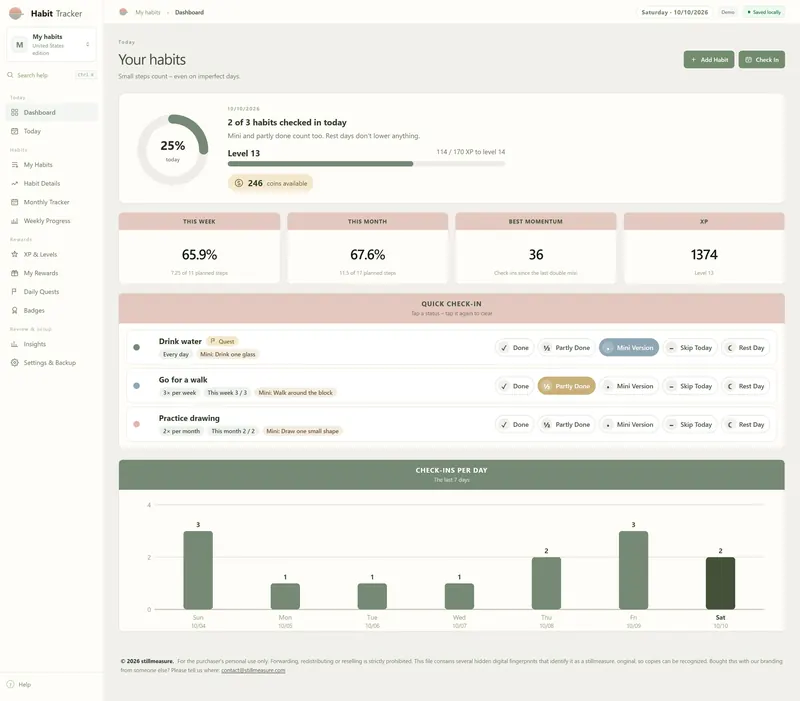
Task: Open the This Month 67.6% card
Action: pos(367,247)
